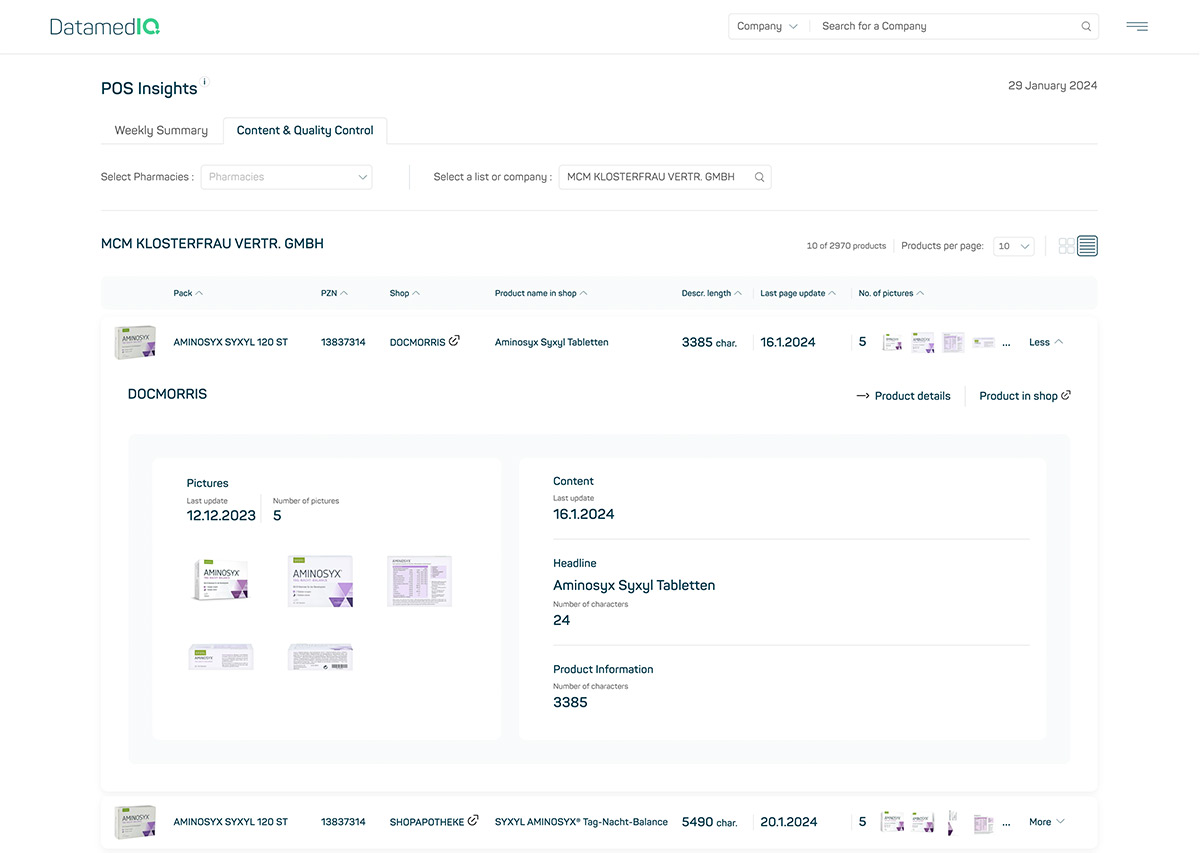Open Products per page dropdown
Viewport: 1200px width, 853px height.
(x=1013, y=246)
